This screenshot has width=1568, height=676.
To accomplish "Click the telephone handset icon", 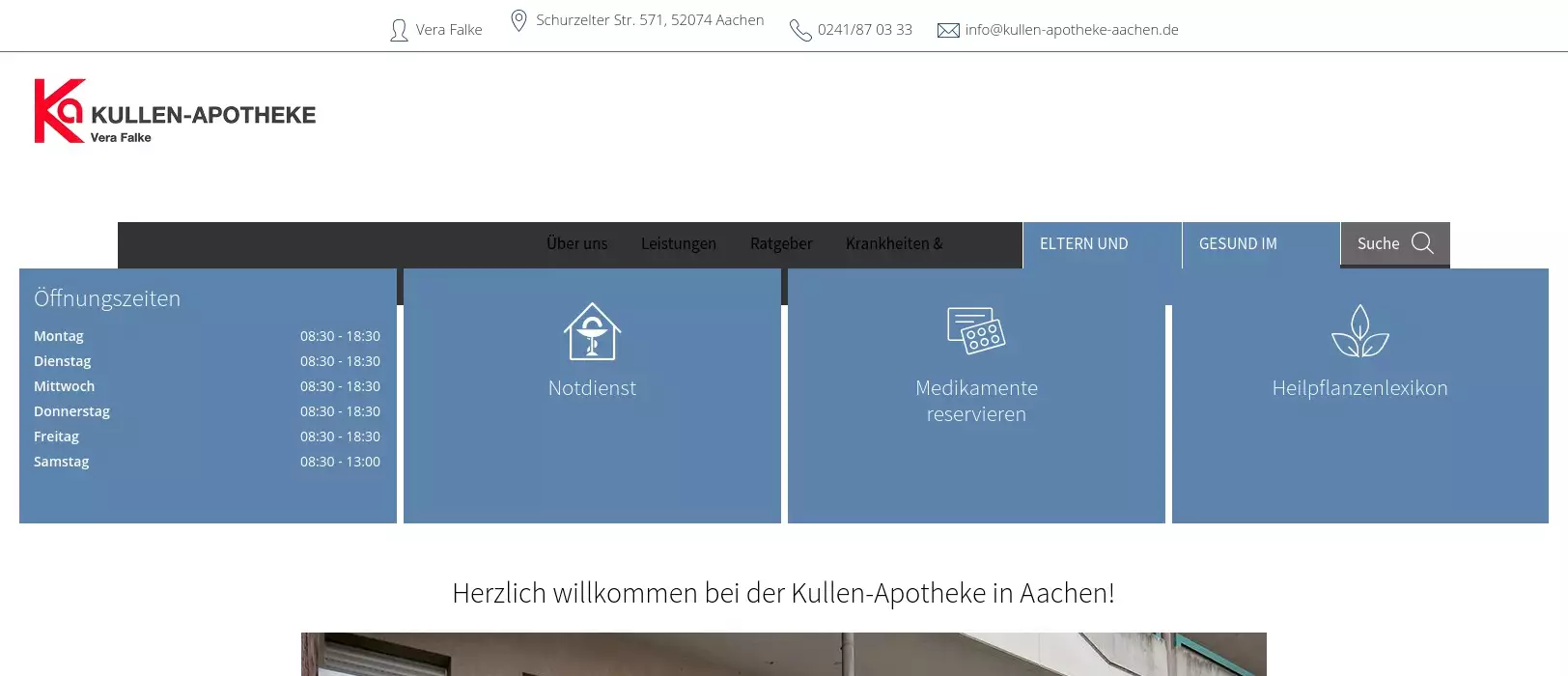I will [x=800, y=31].
